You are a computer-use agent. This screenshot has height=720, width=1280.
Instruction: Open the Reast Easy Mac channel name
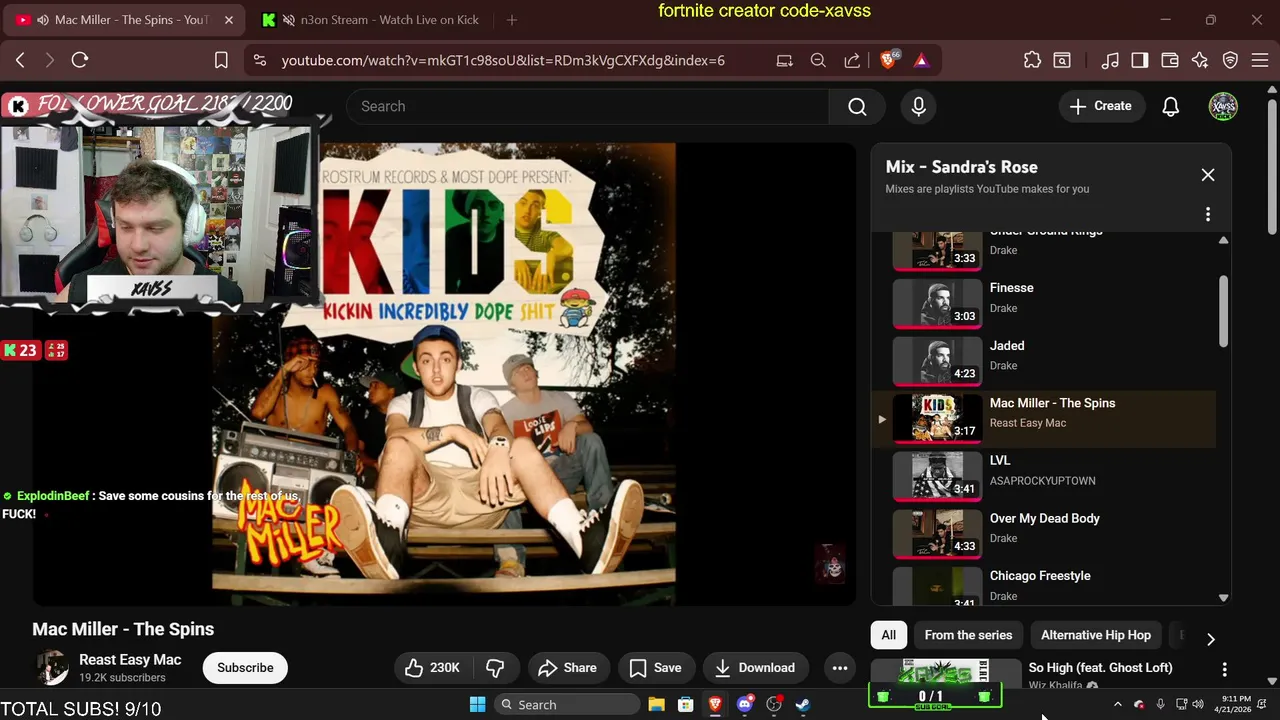(130, 660)
